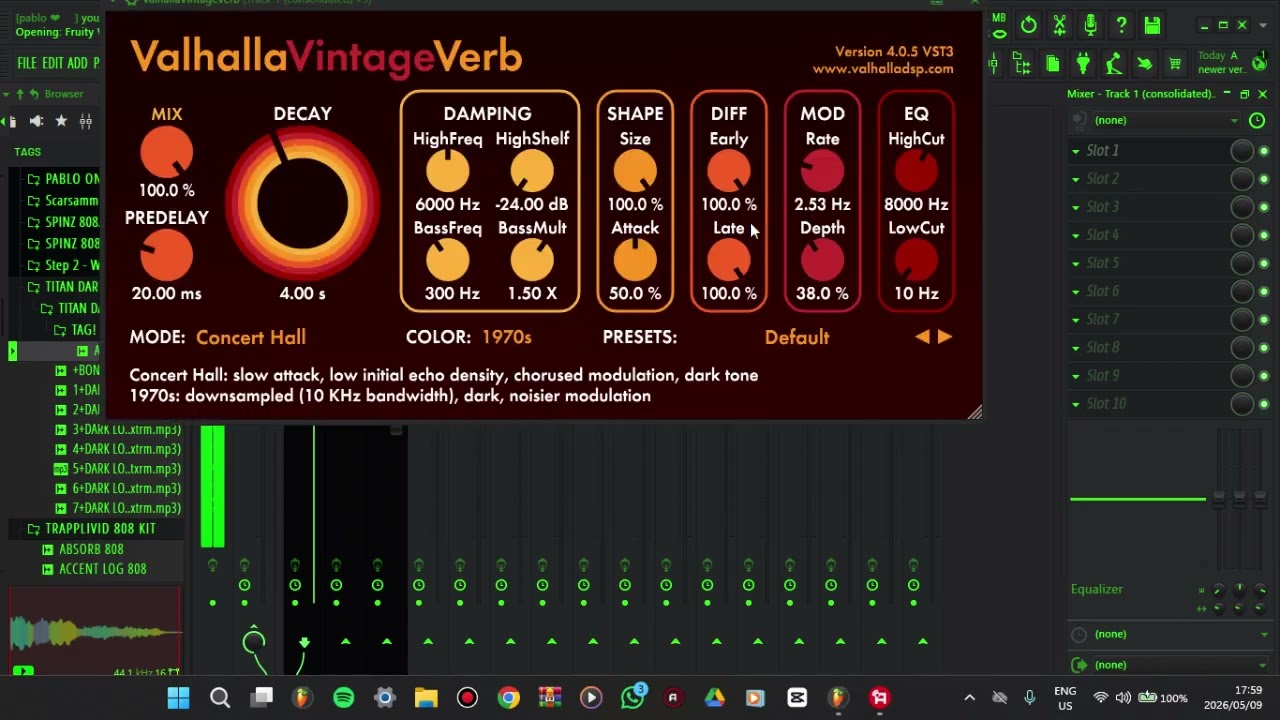Click the speaker icon in the Browser toolbar

coord(36,121)
